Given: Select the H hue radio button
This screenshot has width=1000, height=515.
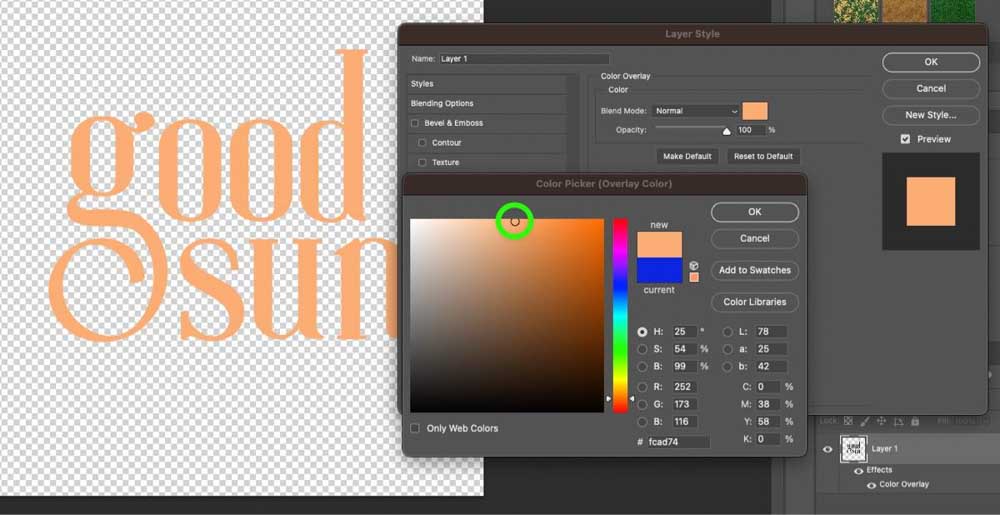Looking at the screenshot, I should (642, 332).
